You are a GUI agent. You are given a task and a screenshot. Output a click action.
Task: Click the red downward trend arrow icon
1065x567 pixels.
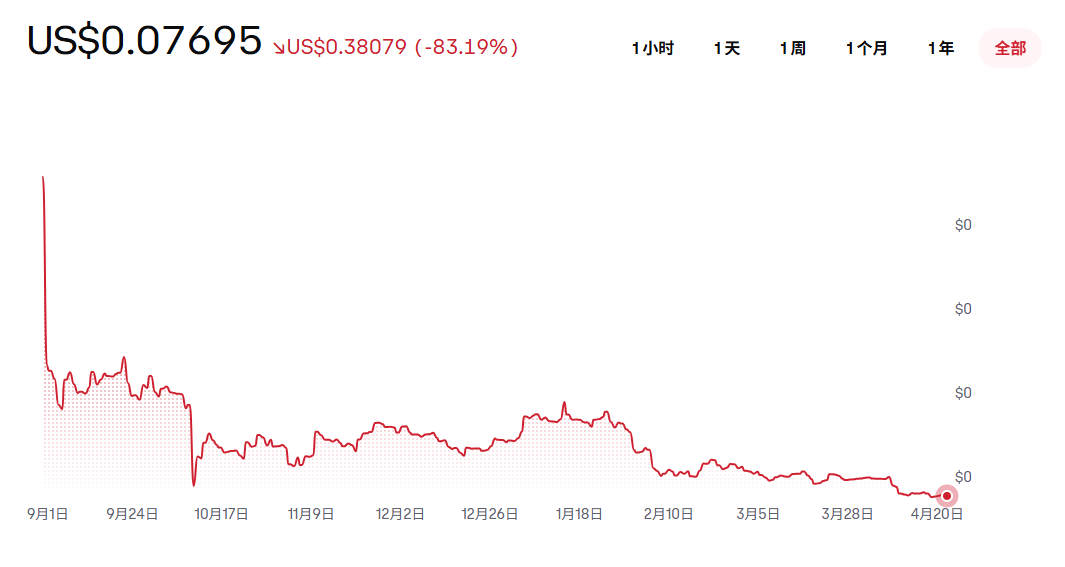click(279, 47)
